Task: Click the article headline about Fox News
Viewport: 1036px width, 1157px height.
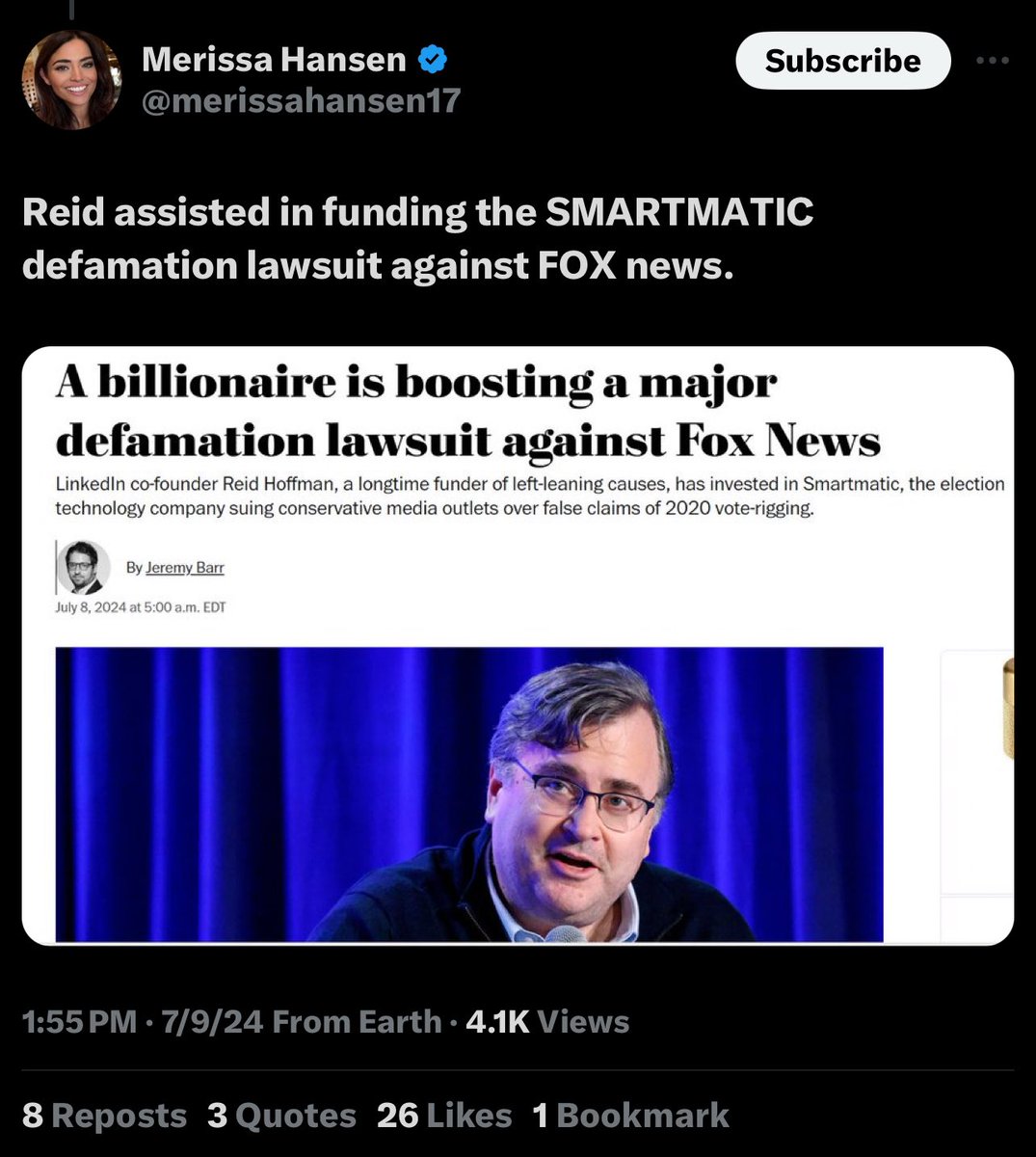Action: click(x=467, y=412)
